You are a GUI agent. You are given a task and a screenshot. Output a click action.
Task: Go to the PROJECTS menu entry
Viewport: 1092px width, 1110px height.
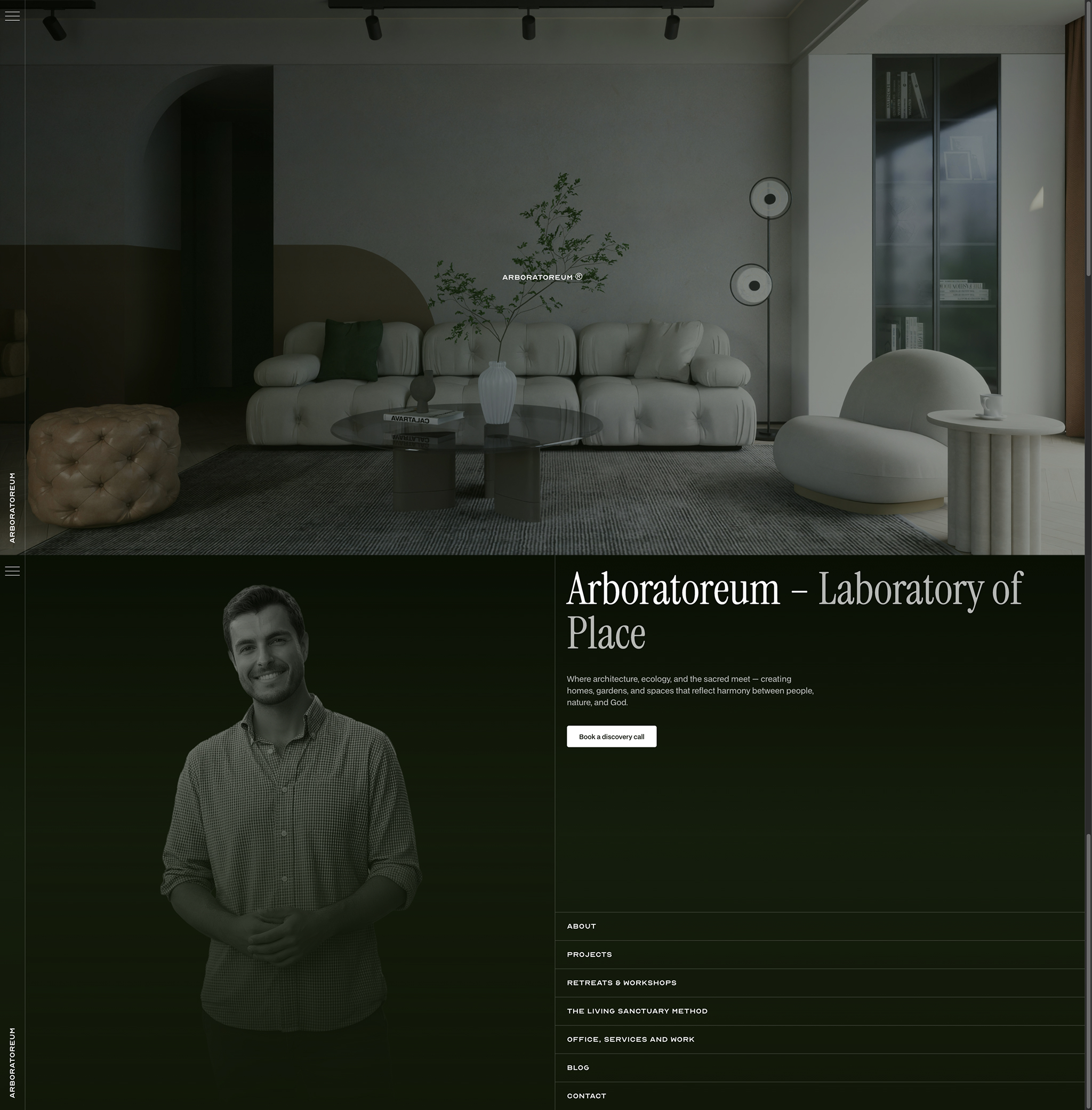(x=589, y=955)
